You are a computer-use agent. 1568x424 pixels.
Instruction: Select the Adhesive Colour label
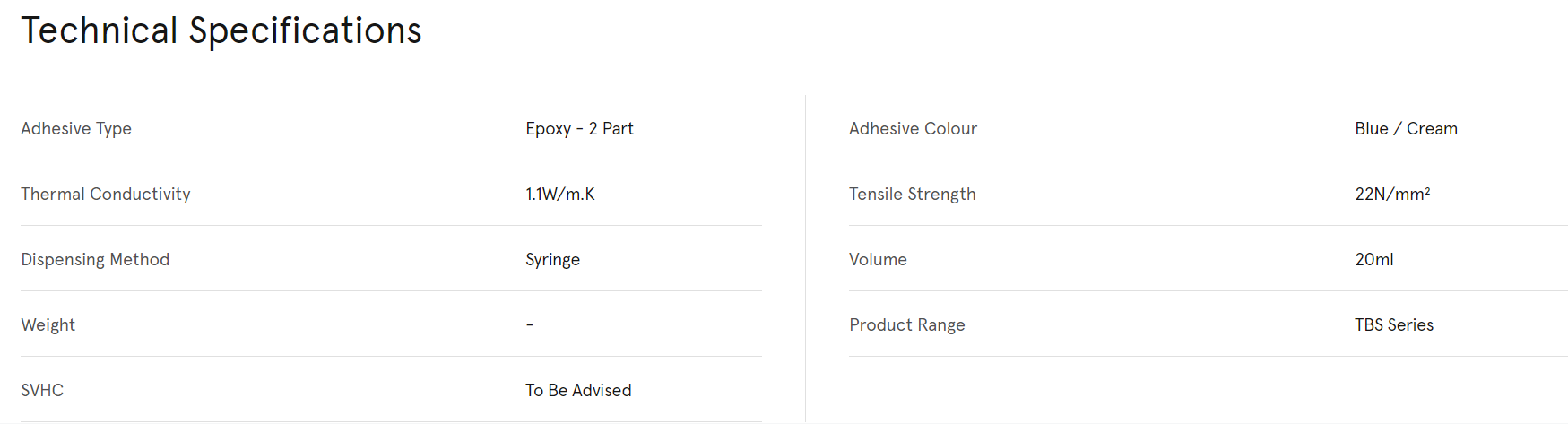tap(913, 128)
